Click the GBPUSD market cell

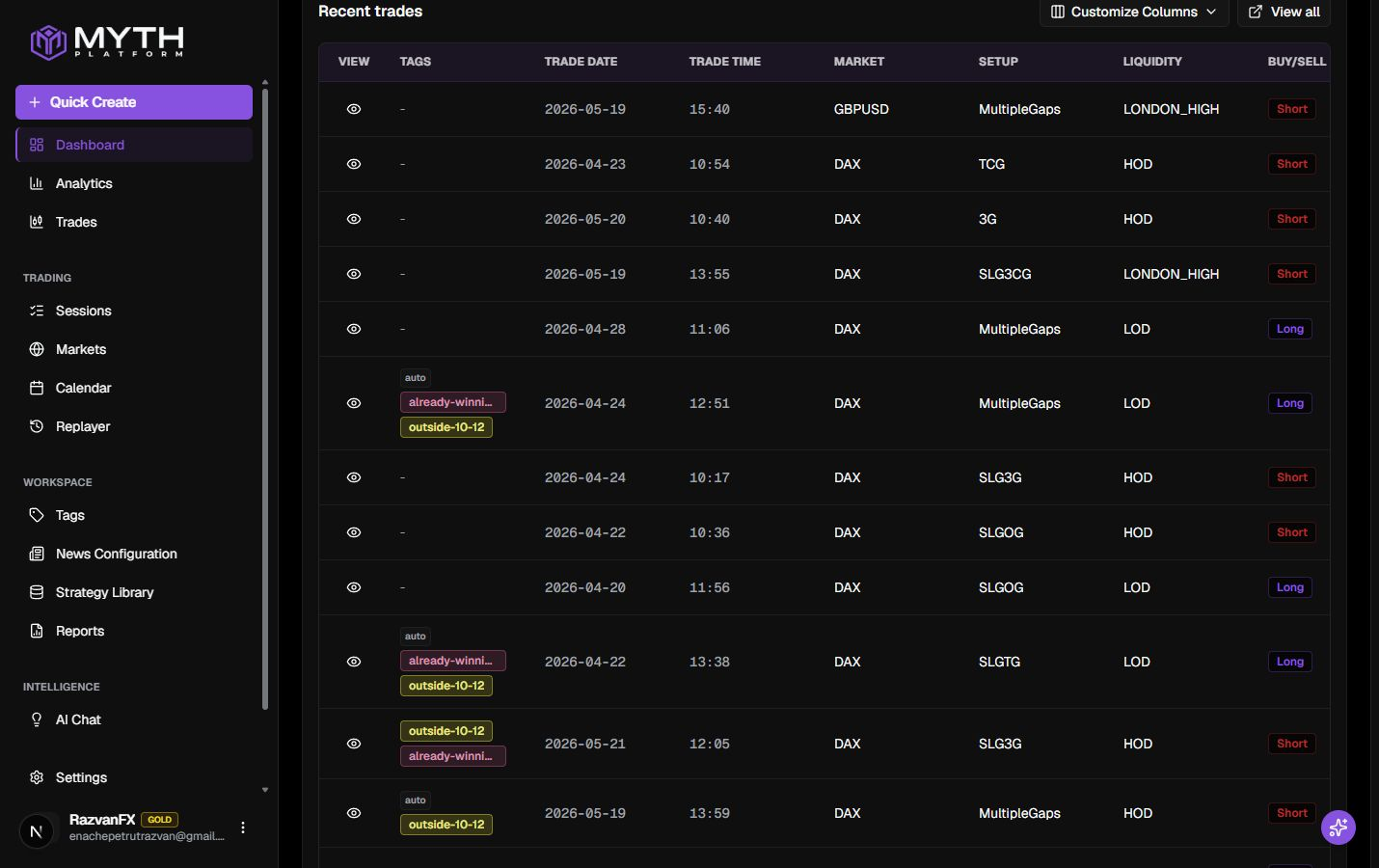[x=861, y=109]
